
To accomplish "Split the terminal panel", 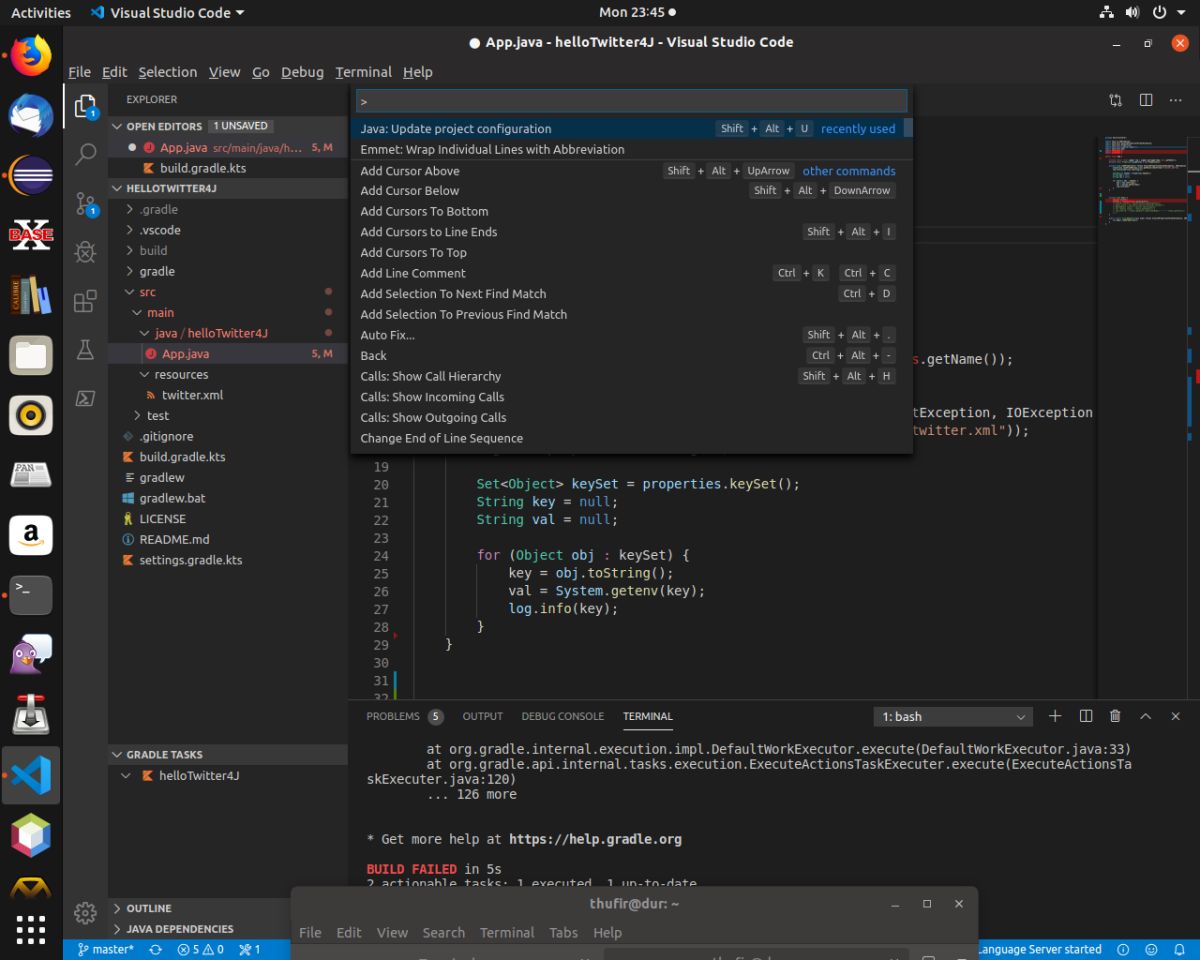I will tap(1086, 716).
